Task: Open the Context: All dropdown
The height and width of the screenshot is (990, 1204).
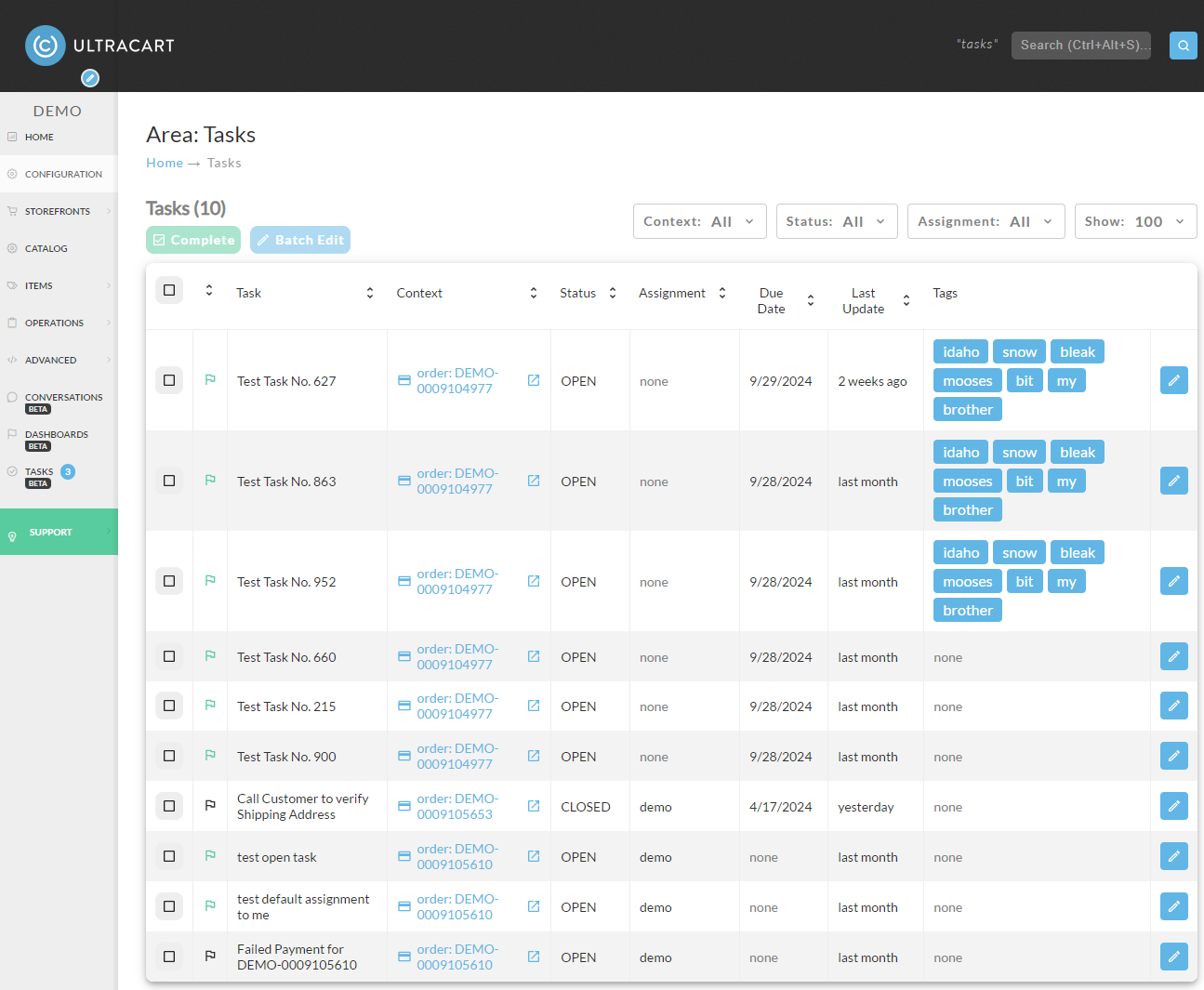Action: point(700,221)
